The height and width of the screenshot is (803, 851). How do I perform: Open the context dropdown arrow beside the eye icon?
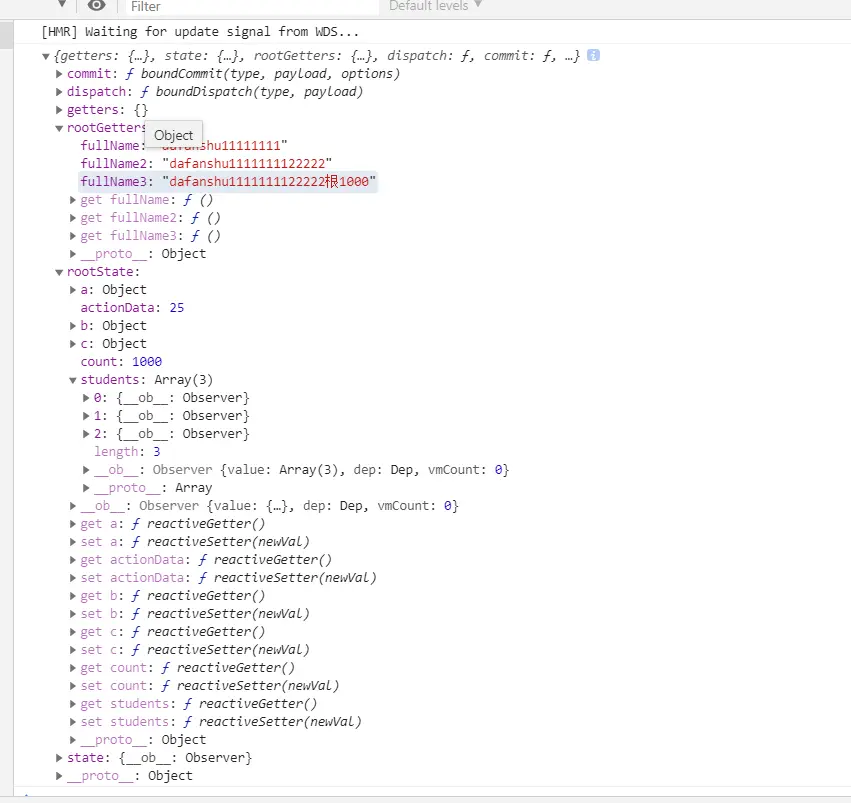point(62,4)
